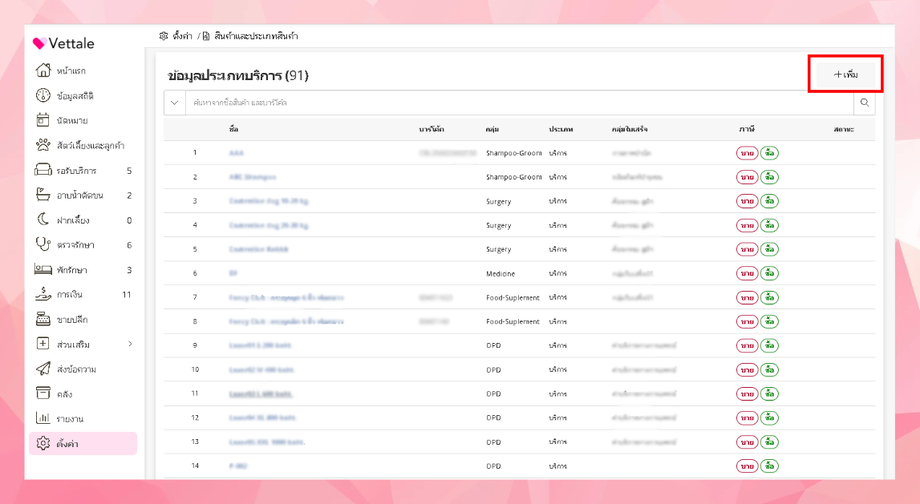Open the ส่งข้อความ paper plane icon
Viewport: 920px width, 504px height.
tap(43, 368)
